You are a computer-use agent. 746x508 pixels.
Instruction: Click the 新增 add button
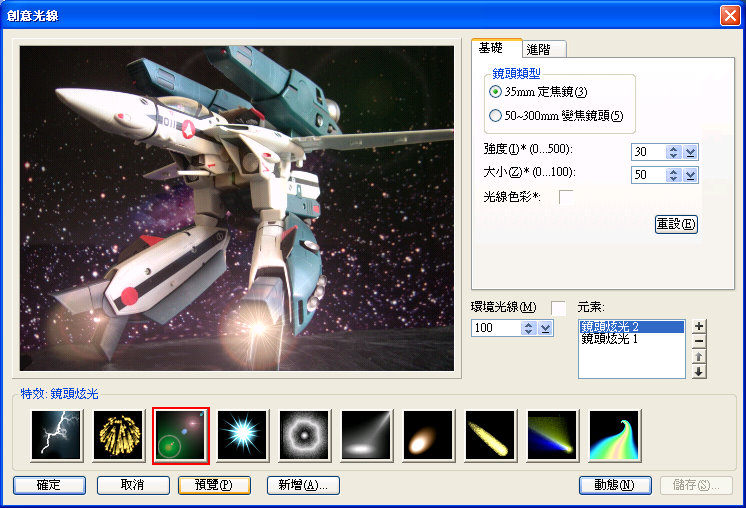(304, 485)
